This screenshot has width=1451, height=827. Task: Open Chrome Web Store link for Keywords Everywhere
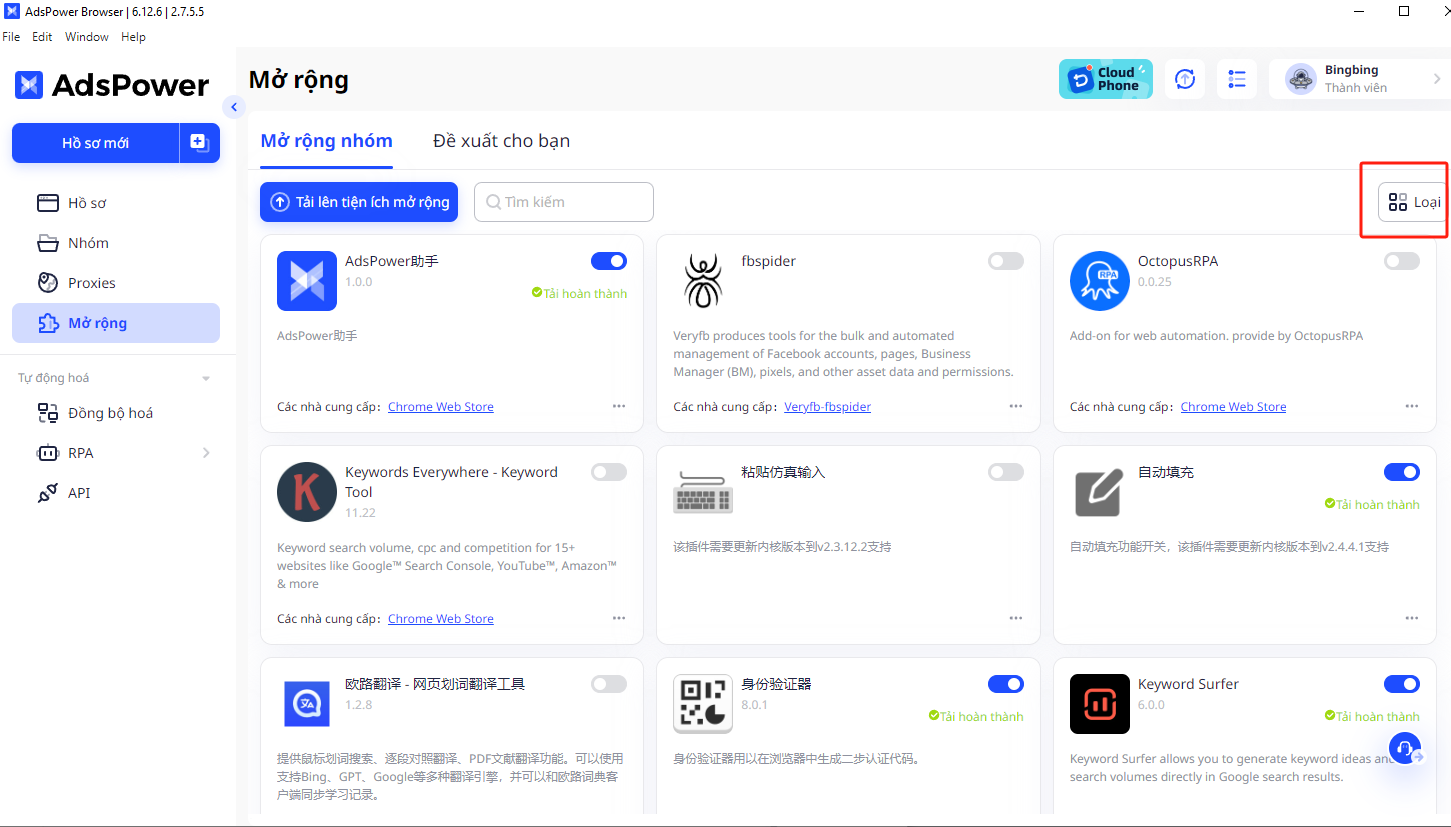441,619
